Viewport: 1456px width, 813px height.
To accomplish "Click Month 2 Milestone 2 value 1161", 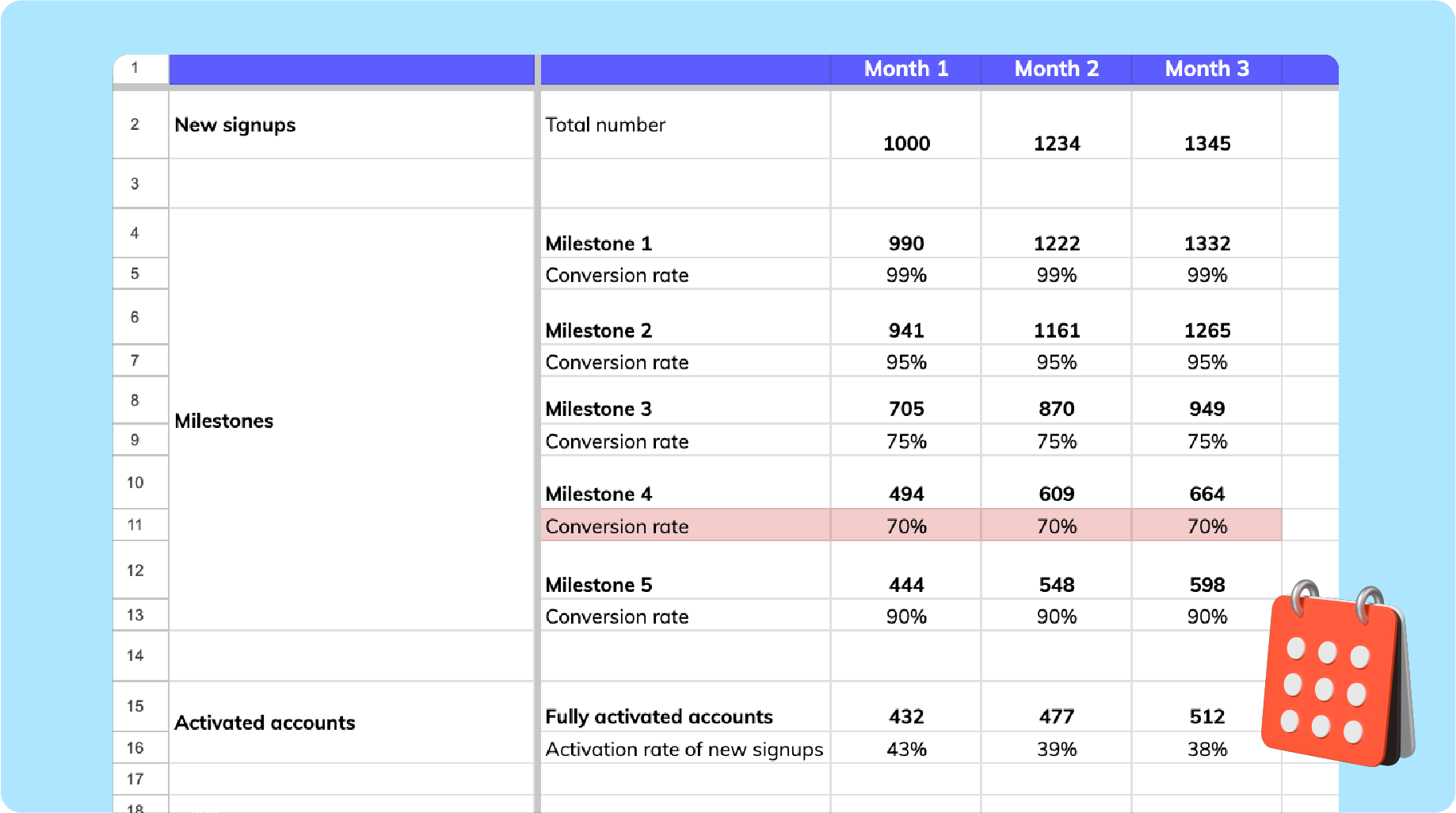I will [x=1056, y=330].
